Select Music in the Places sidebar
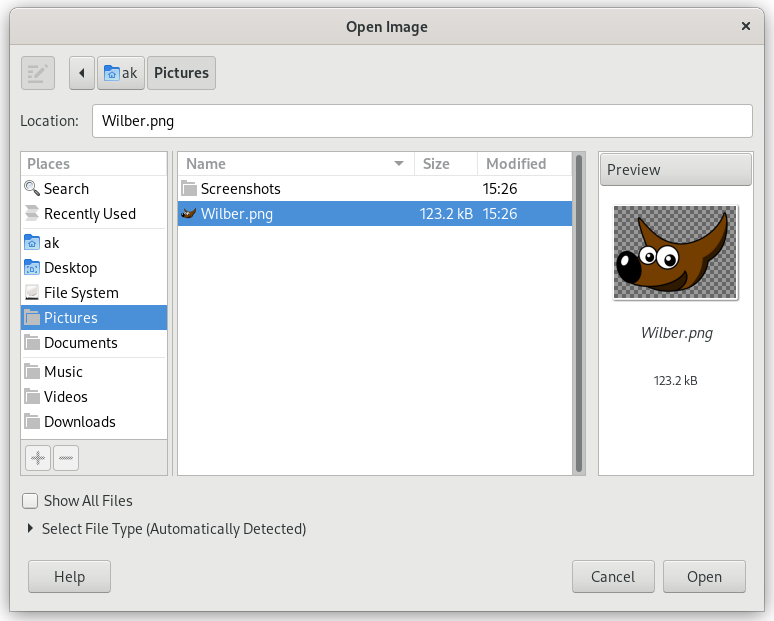 tap(94, 372)
